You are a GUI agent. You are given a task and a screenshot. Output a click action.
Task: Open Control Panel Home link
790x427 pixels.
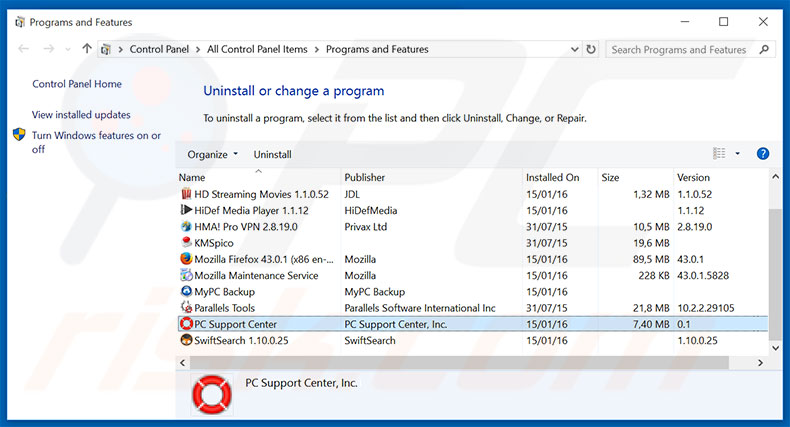coord(77,84)
